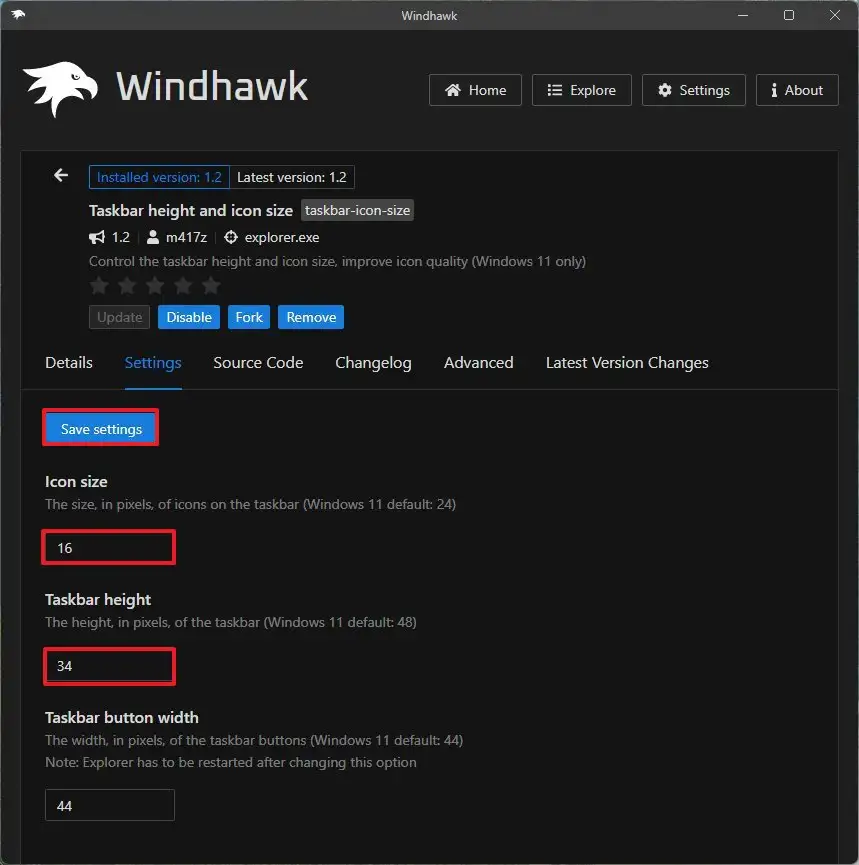Click the Taskbar height and icon size title

pyautogui.click(x=191, y=211)
